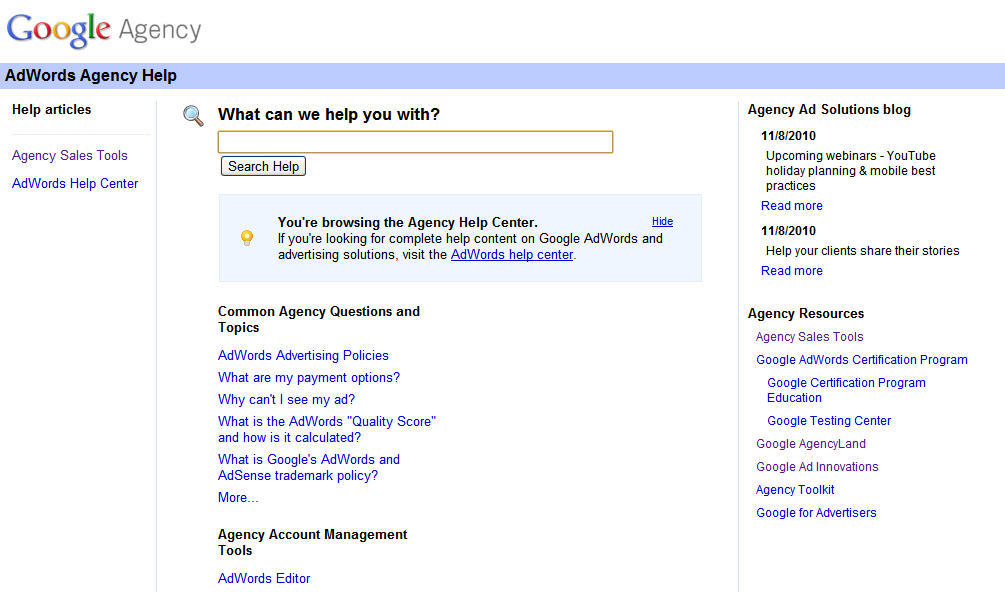Screen dimensions: 1005x592
Task: Click the 'Agency Ad Solutions blog' heading
Action: point(829,110)
